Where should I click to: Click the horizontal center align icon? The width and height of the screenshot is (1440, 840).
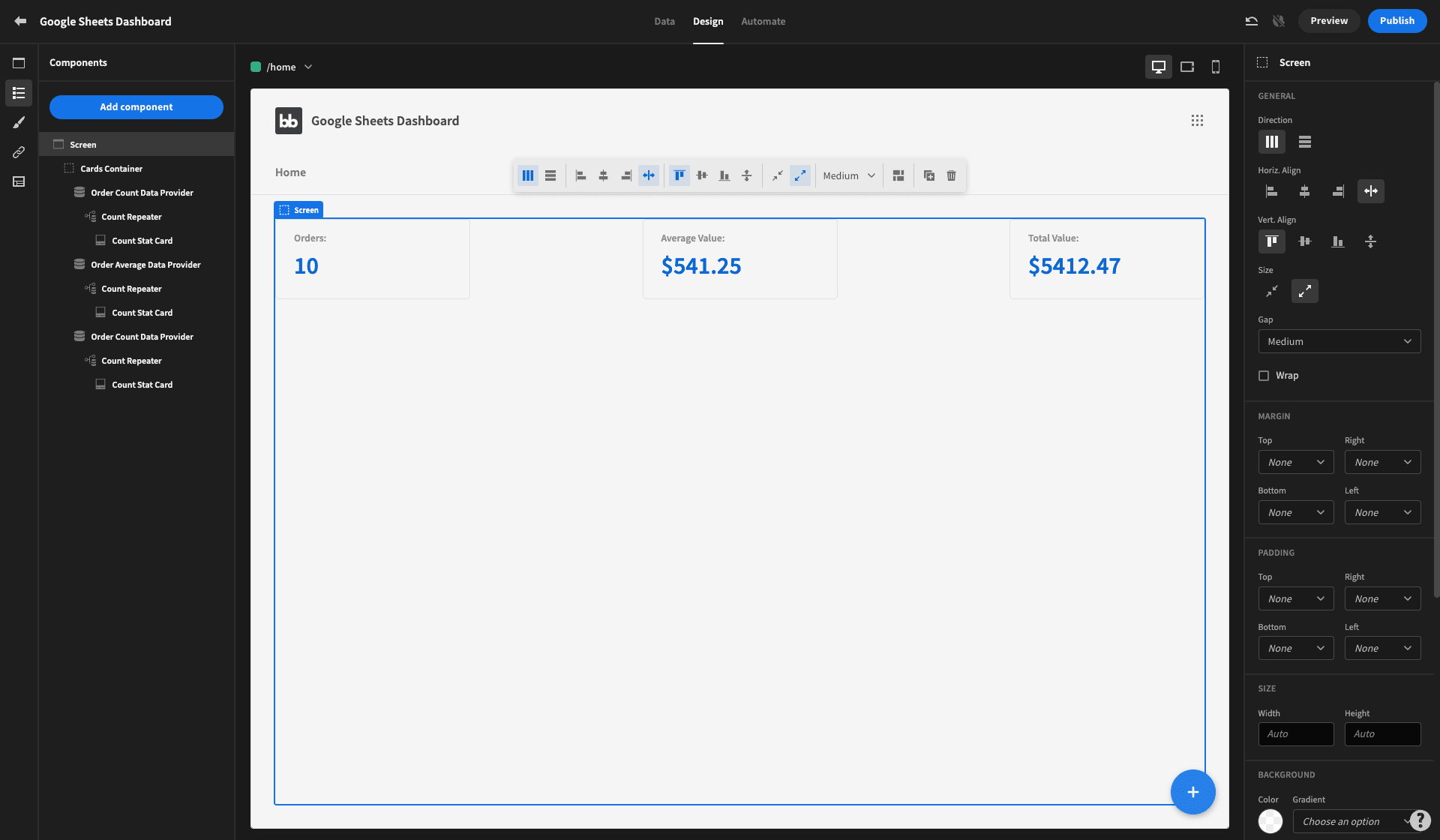[1304, 191]
